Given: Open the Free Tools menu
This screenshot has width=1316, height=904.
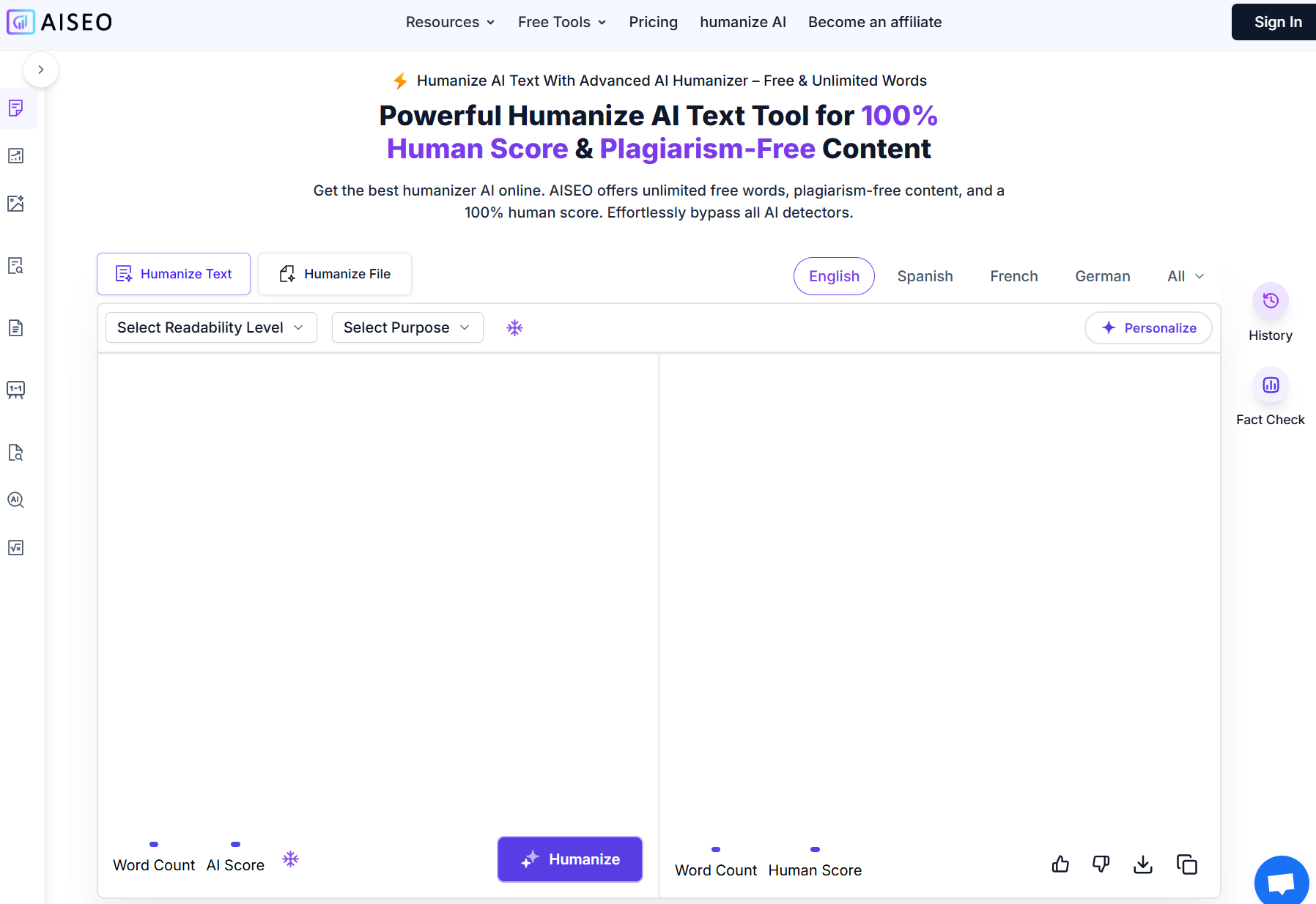Looking at the screenshot, I should coord(561,22).
